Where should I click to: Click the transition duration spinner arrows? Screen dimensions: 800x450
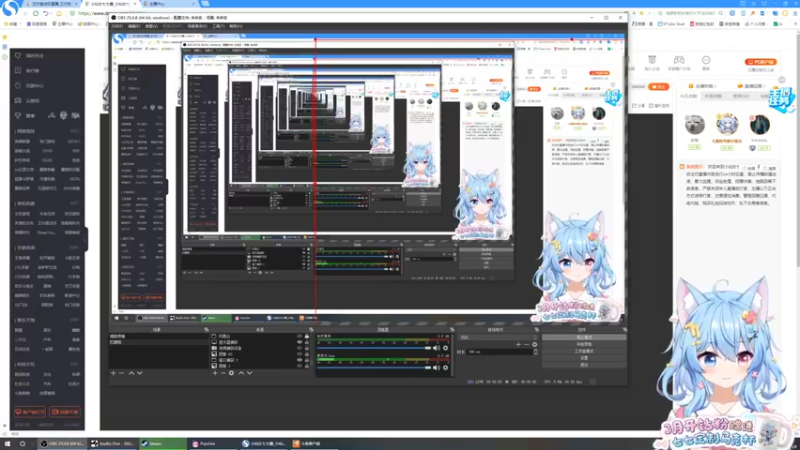[x=535, y=352]
